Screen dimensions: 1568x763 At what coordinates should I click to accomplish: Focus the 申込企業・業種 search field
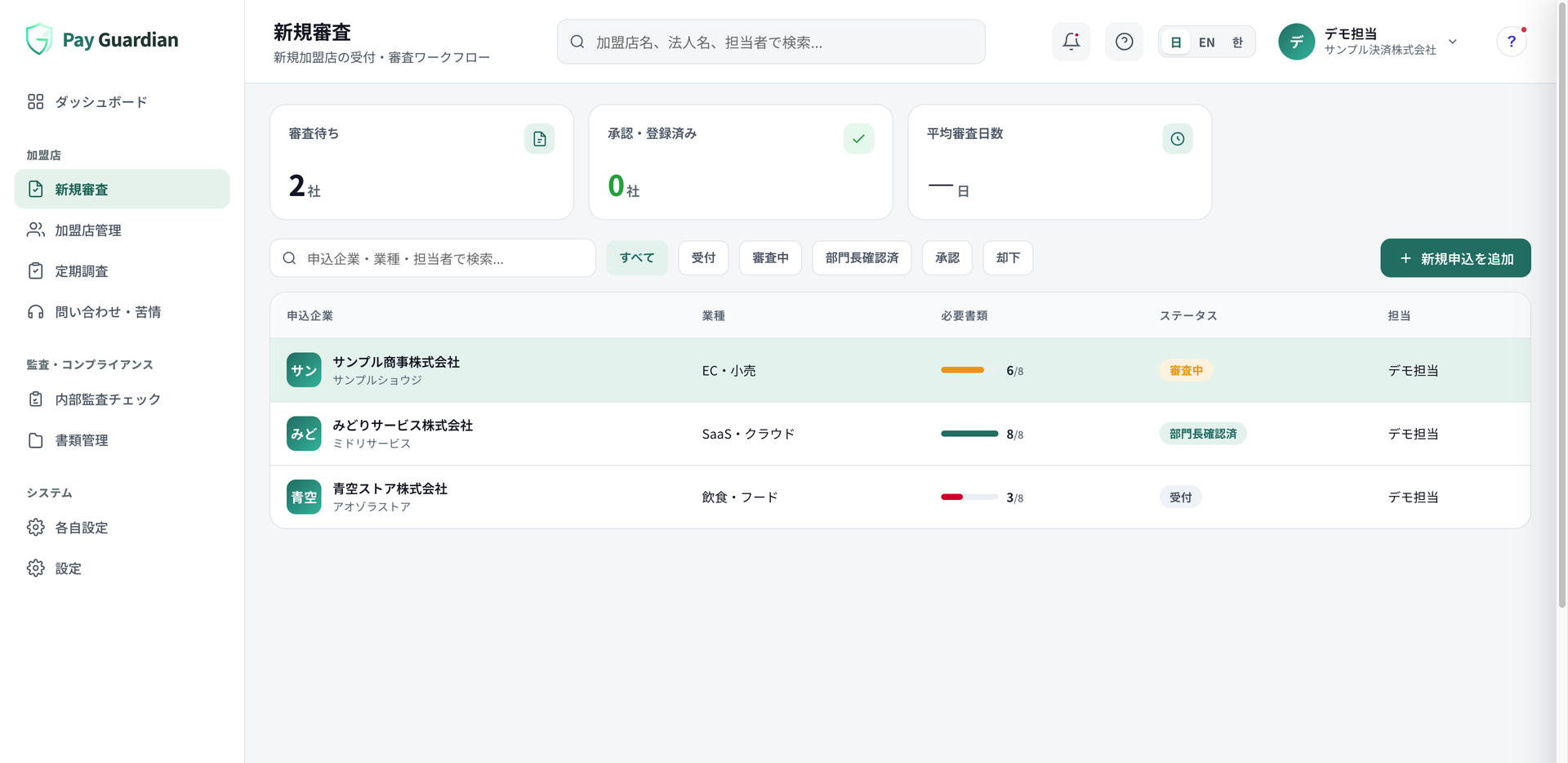(432, 258)
